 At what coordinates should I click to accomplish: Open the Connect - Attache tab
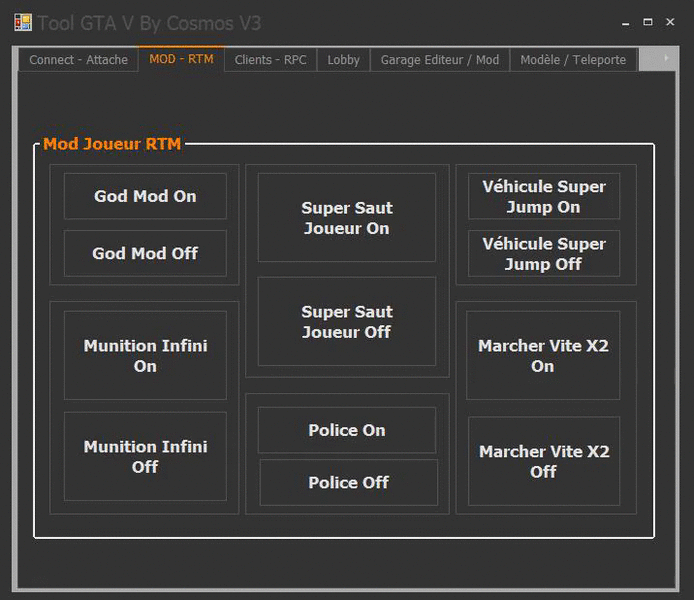pyautogui.click(x=78, y=60)
